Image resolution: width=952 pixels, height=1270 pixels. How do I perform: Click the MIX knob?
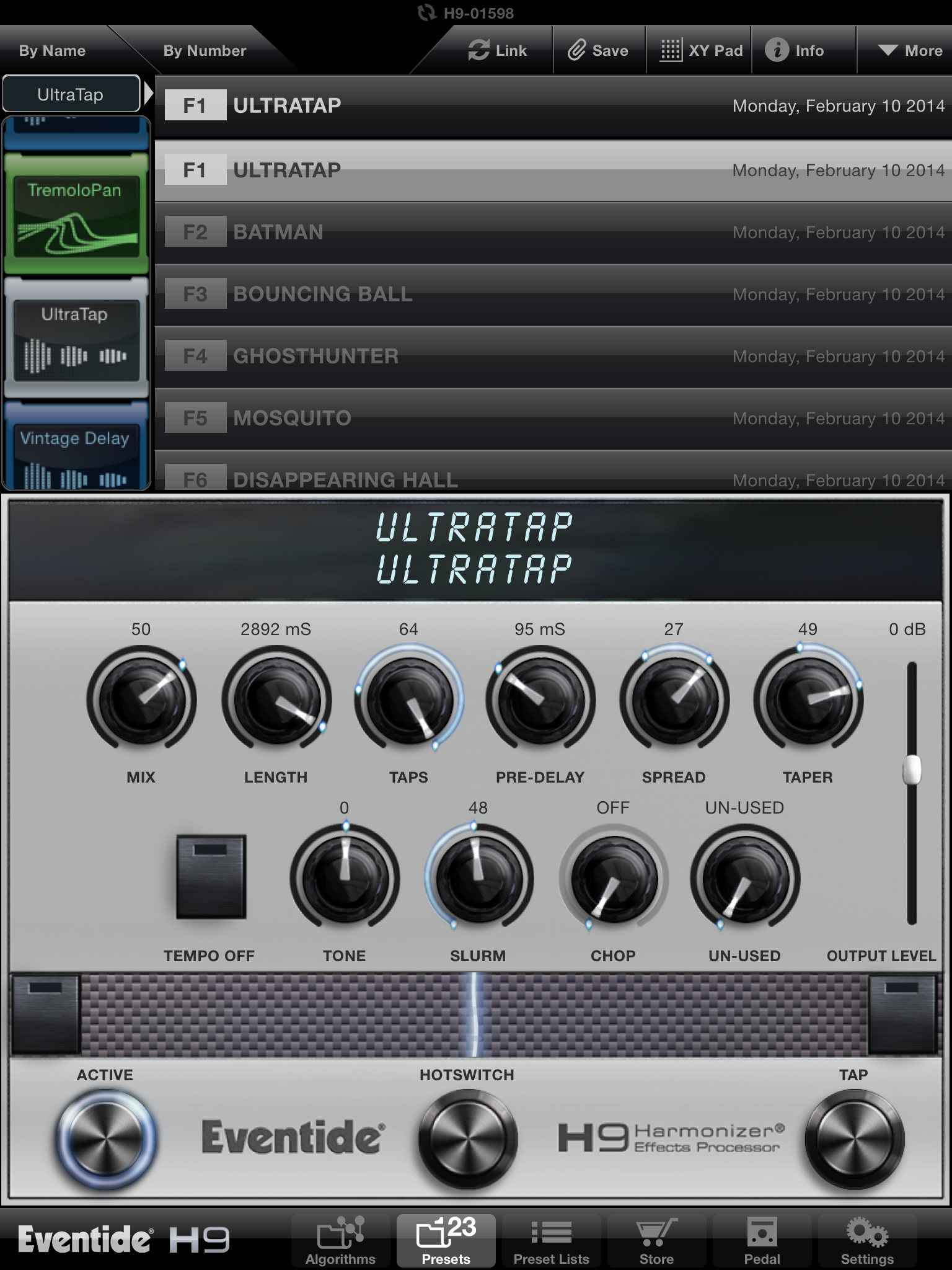141,699
